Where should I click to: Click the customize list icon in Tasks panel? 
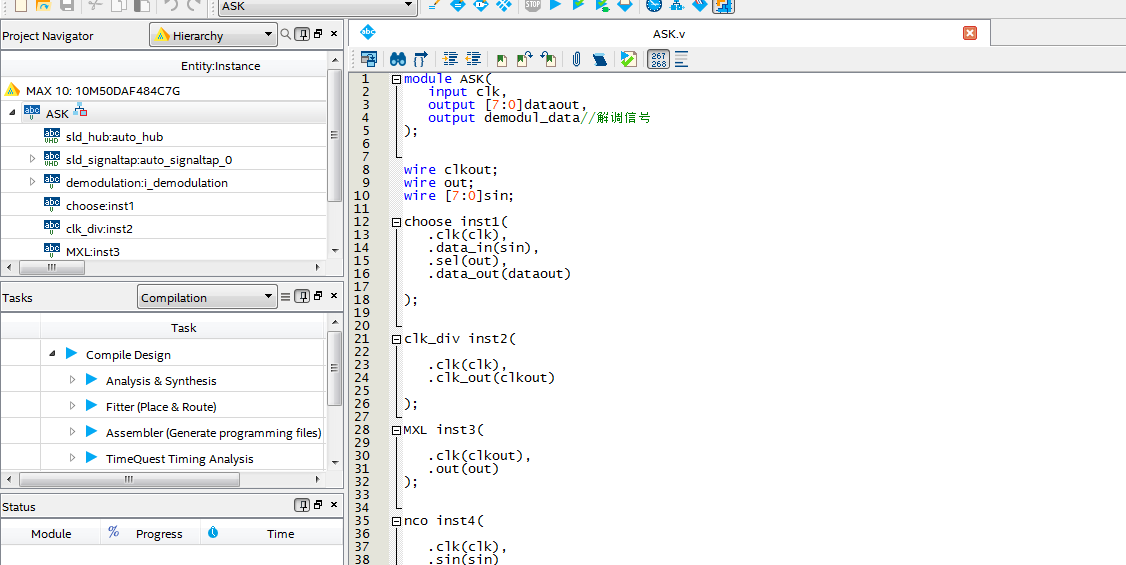(286, 297)
